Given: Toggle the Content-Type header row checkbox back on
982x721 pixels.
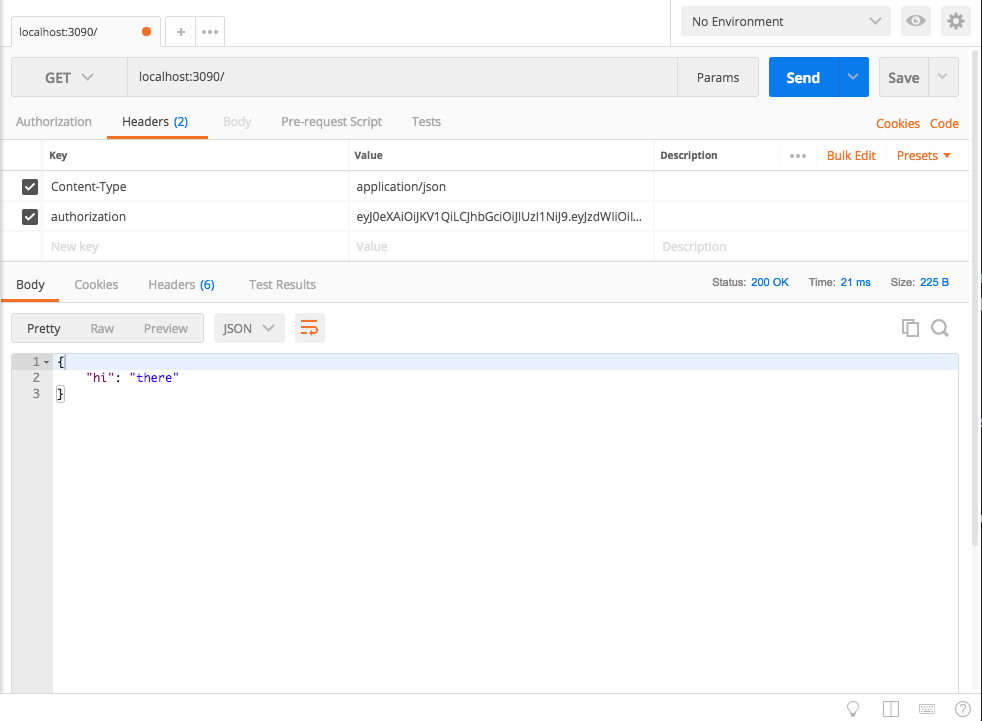Looking at the screenshot, I should pos(29,186).
